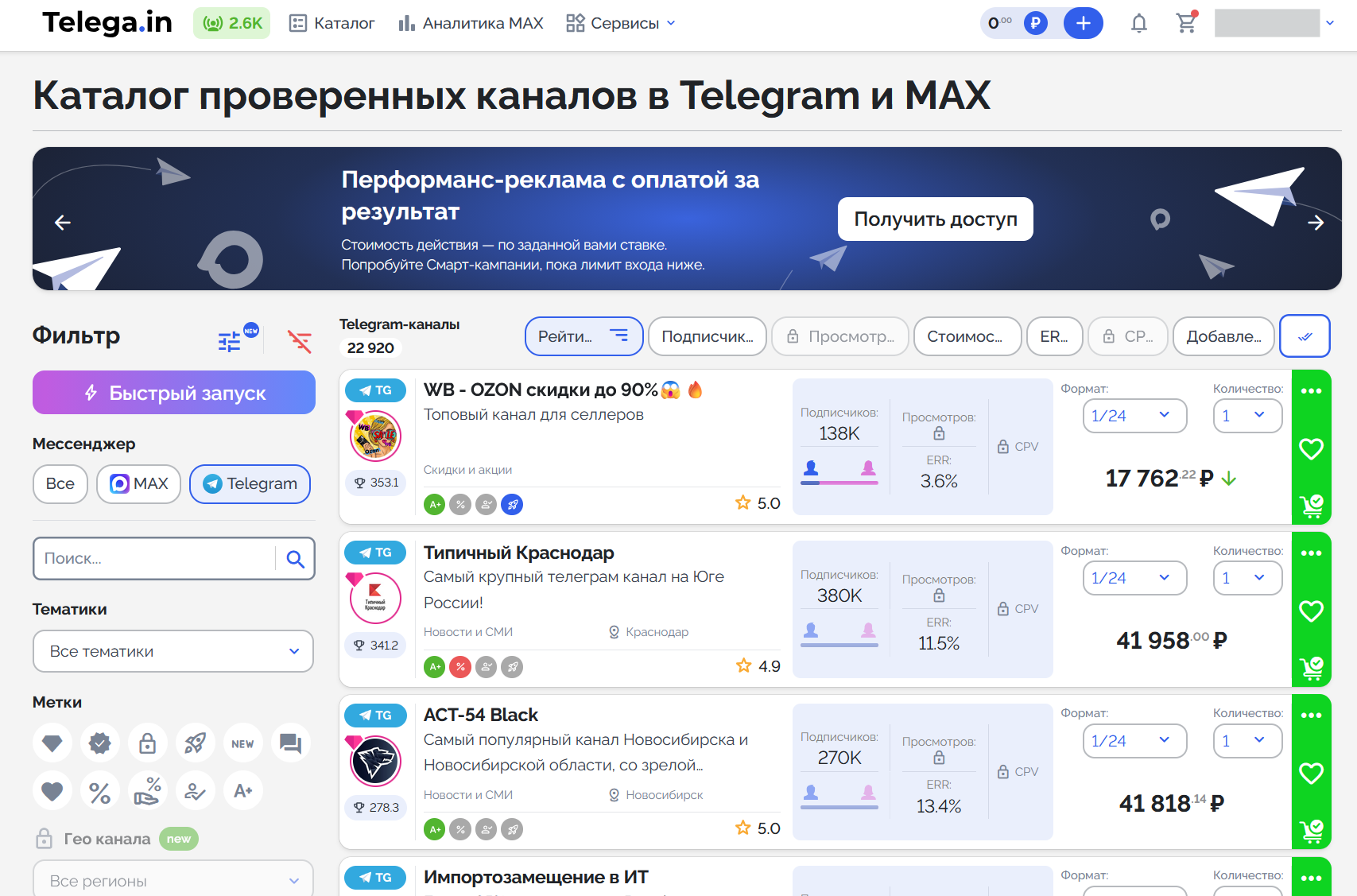The image size is (1357, 896).
Task: Toggle the A+ label filter
Action: pyautogui.click(x=243, y=791)
